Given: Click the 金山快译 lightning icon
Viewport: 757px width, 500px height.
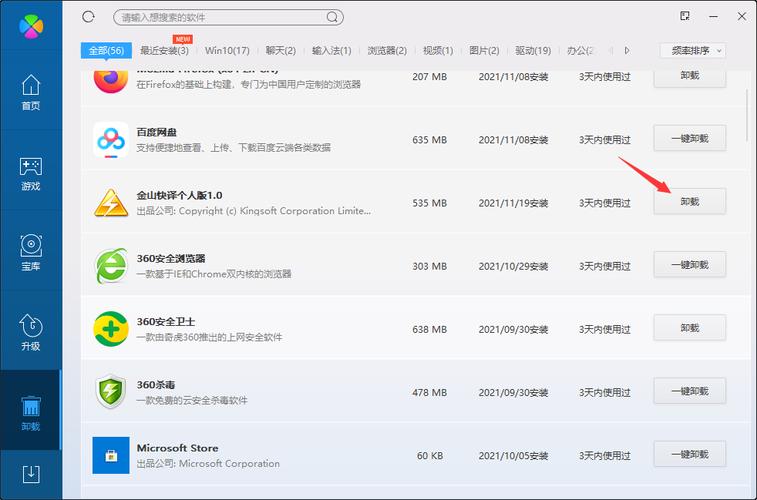Looking at the screenshot, I should (x=111, y=203).
